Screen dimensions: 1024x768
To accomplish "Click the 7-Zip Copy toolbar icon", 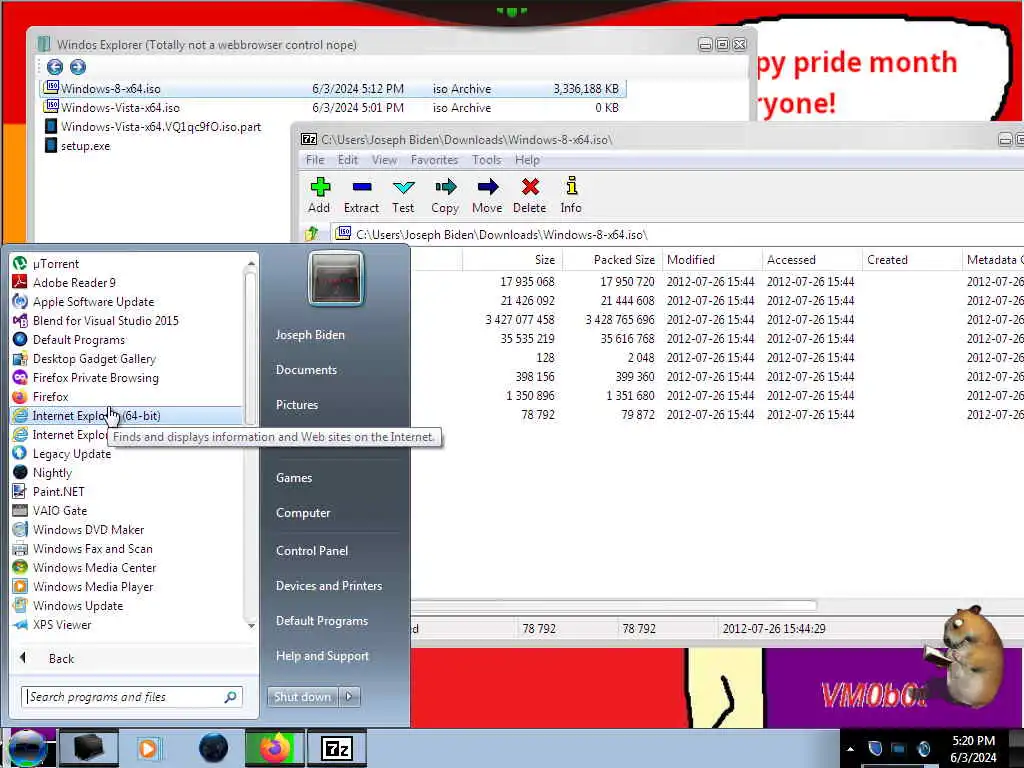I will [x=445, y=187].
